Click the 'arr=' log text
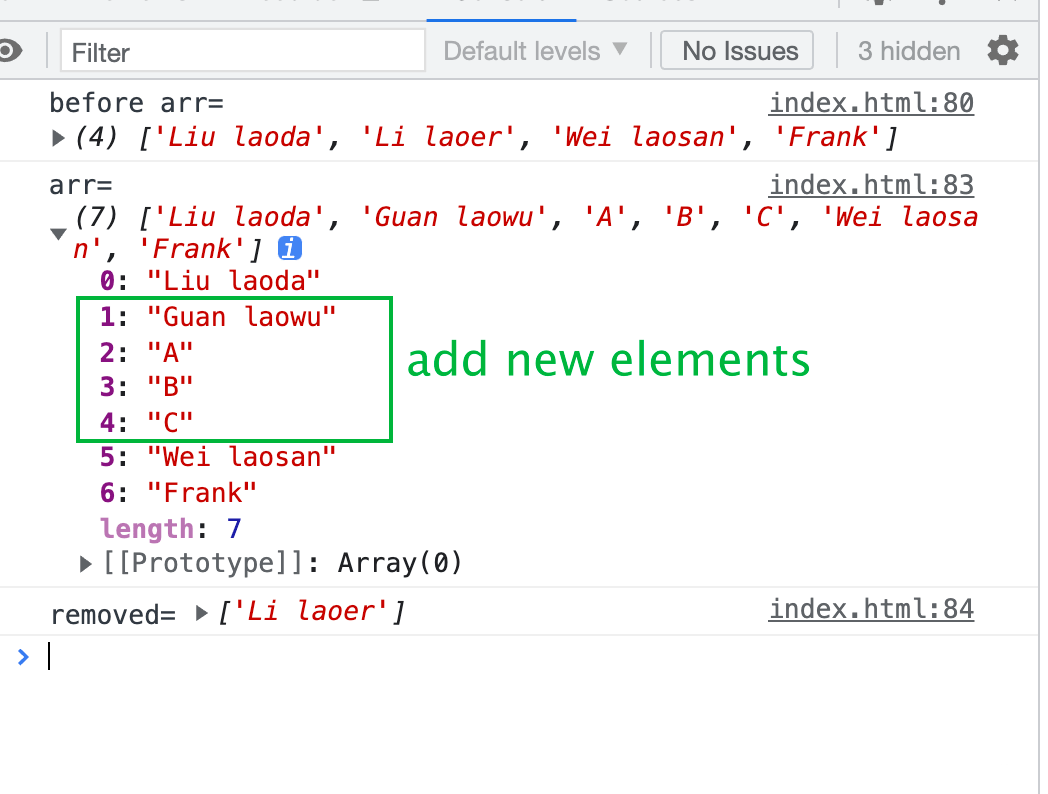The height and width of the screenshot is (794, 1048). [81, 186]
